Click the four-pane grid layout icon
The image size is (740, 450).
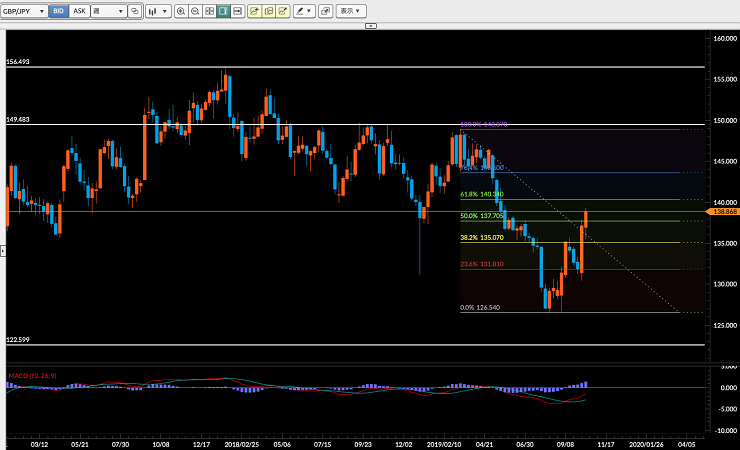210,11
